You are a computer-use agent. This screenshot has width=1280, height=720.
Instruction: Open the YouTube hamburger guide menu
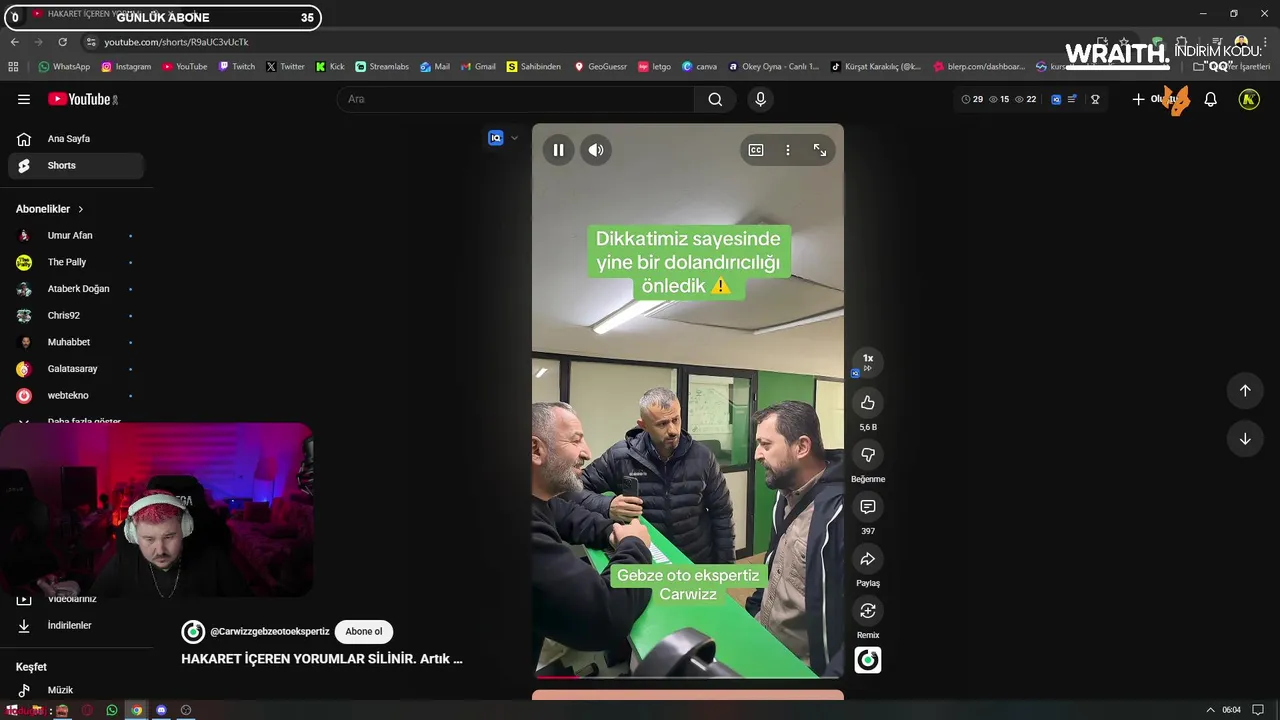24,99
